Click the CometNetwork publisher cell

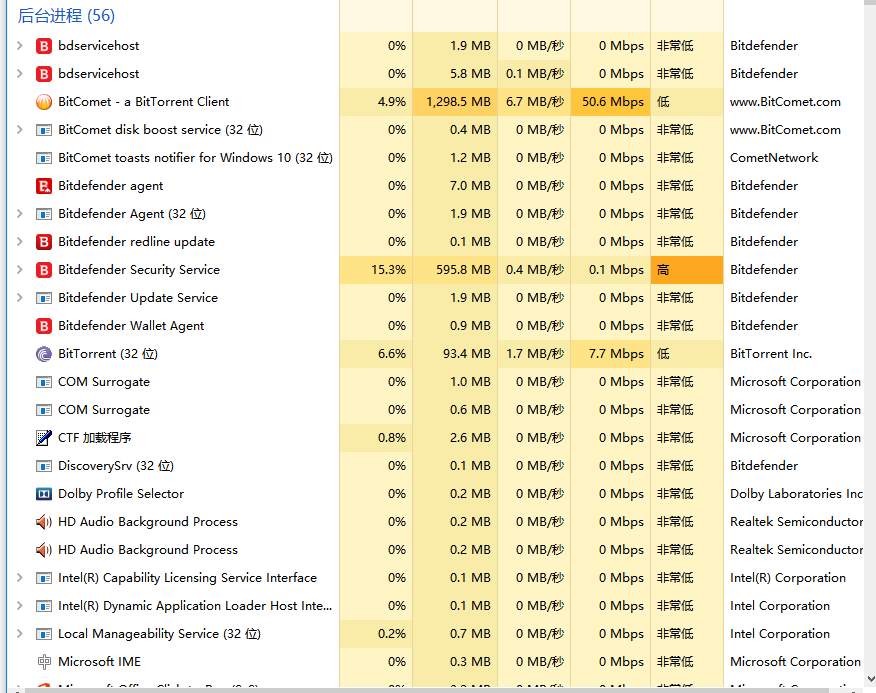pos(774,158)
